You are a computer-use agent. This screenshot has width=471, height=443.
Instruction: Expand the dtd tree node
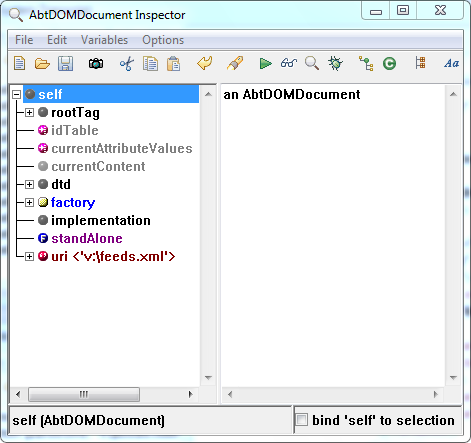click(x=29, y=184)
